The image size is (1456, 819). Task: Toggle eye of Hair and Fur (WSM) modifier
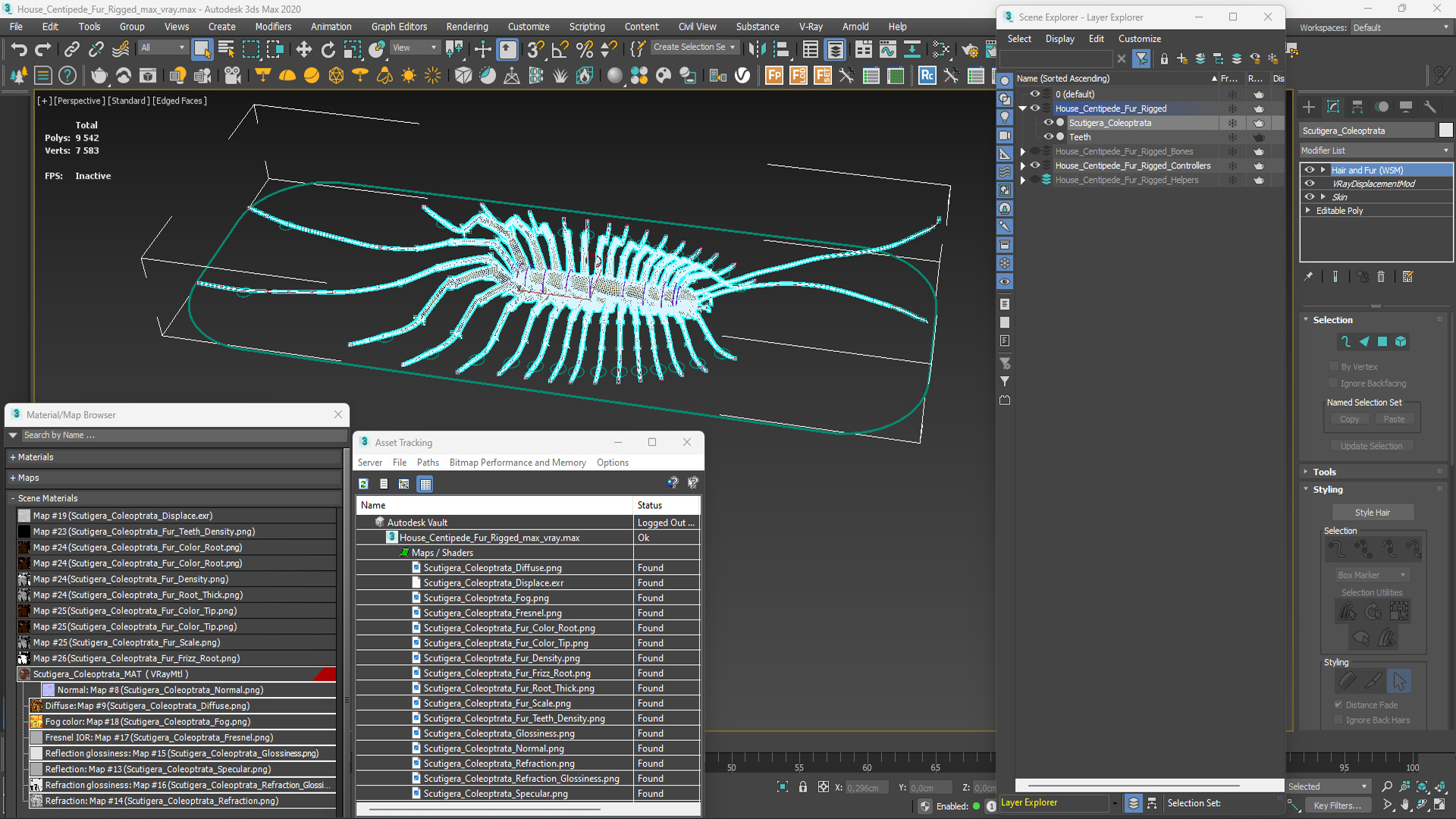[1310, 170]
